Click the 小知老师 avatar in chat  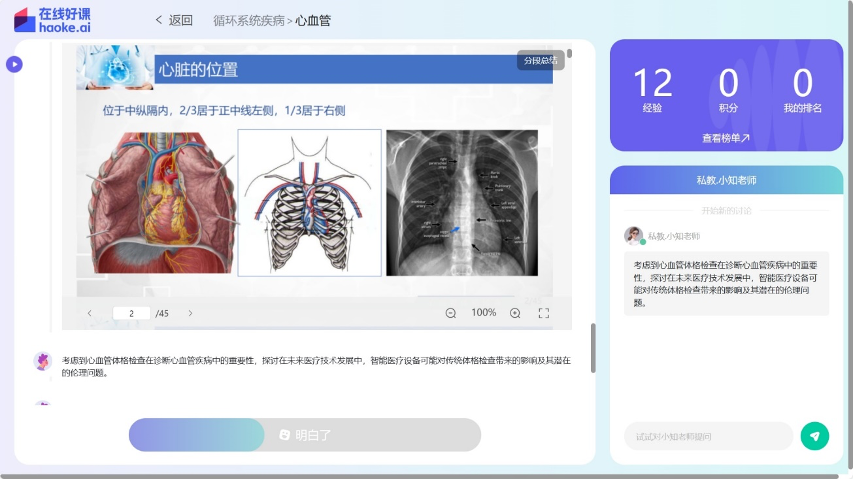633,236
